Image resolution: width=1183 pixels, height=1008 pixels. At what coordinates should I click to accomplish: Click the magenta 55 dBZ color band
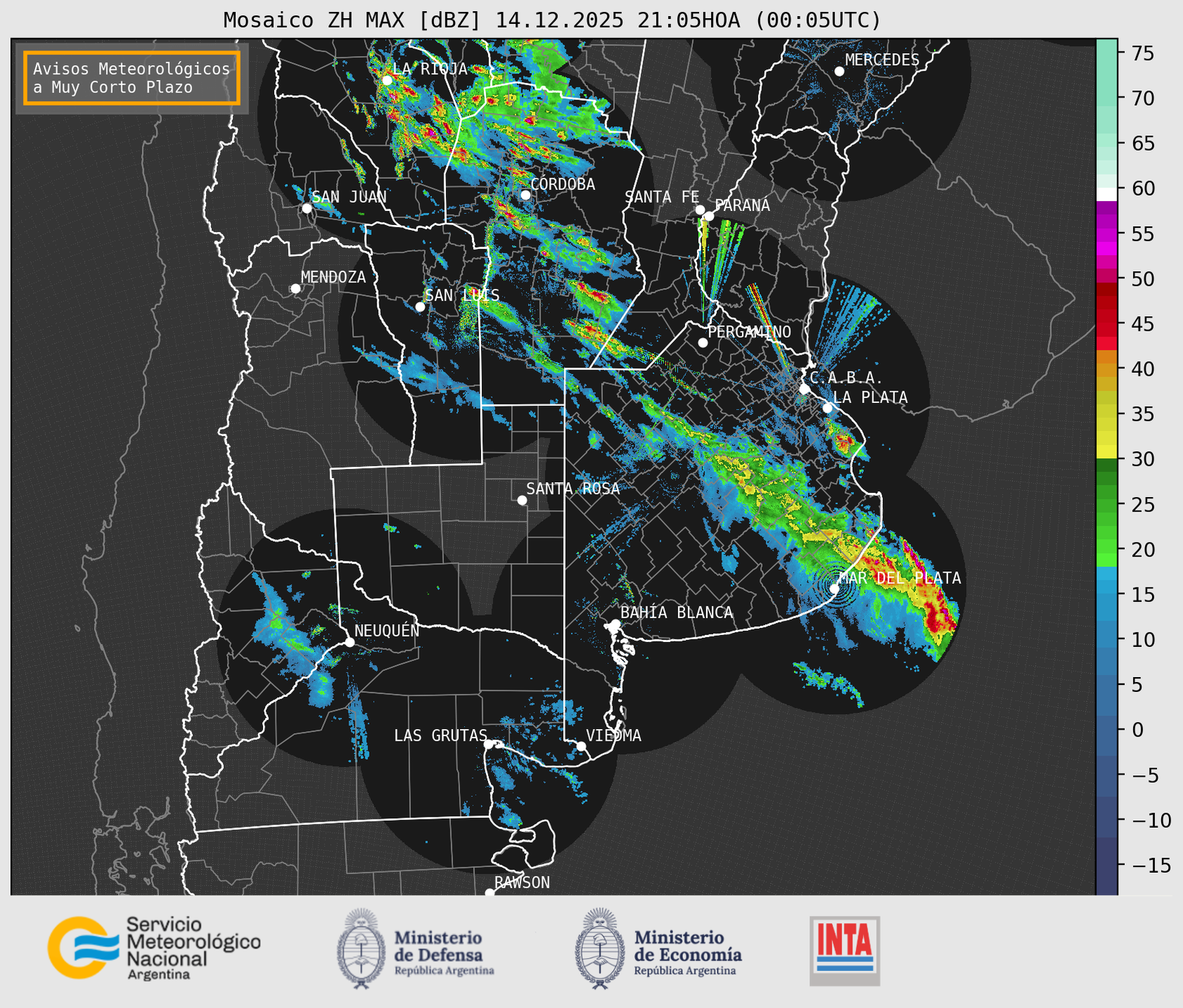(x=1107, y=235)
